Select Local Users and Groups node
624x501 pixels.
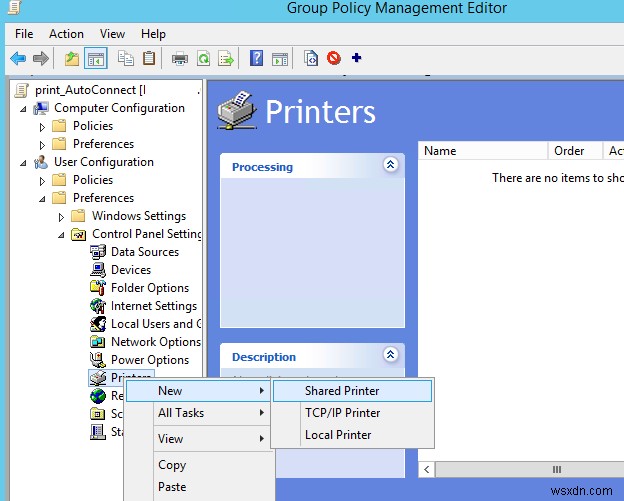pos(156,324)
